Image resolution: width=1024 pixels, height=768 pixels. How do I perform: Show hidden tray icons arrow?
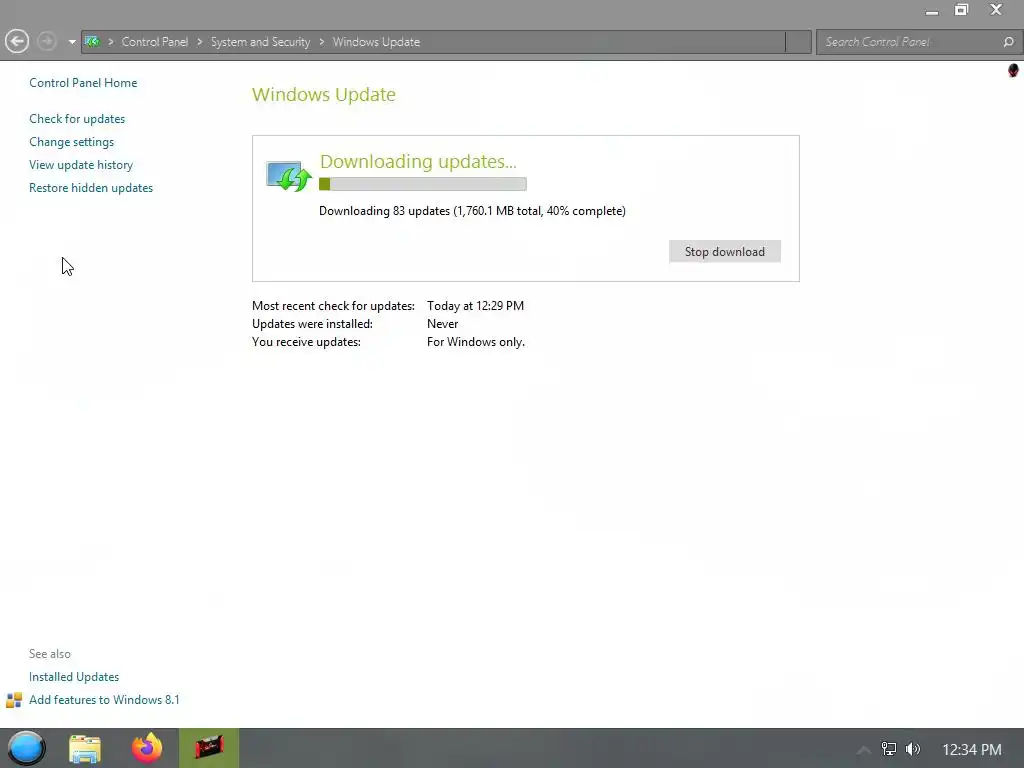(x=864, y=750)
